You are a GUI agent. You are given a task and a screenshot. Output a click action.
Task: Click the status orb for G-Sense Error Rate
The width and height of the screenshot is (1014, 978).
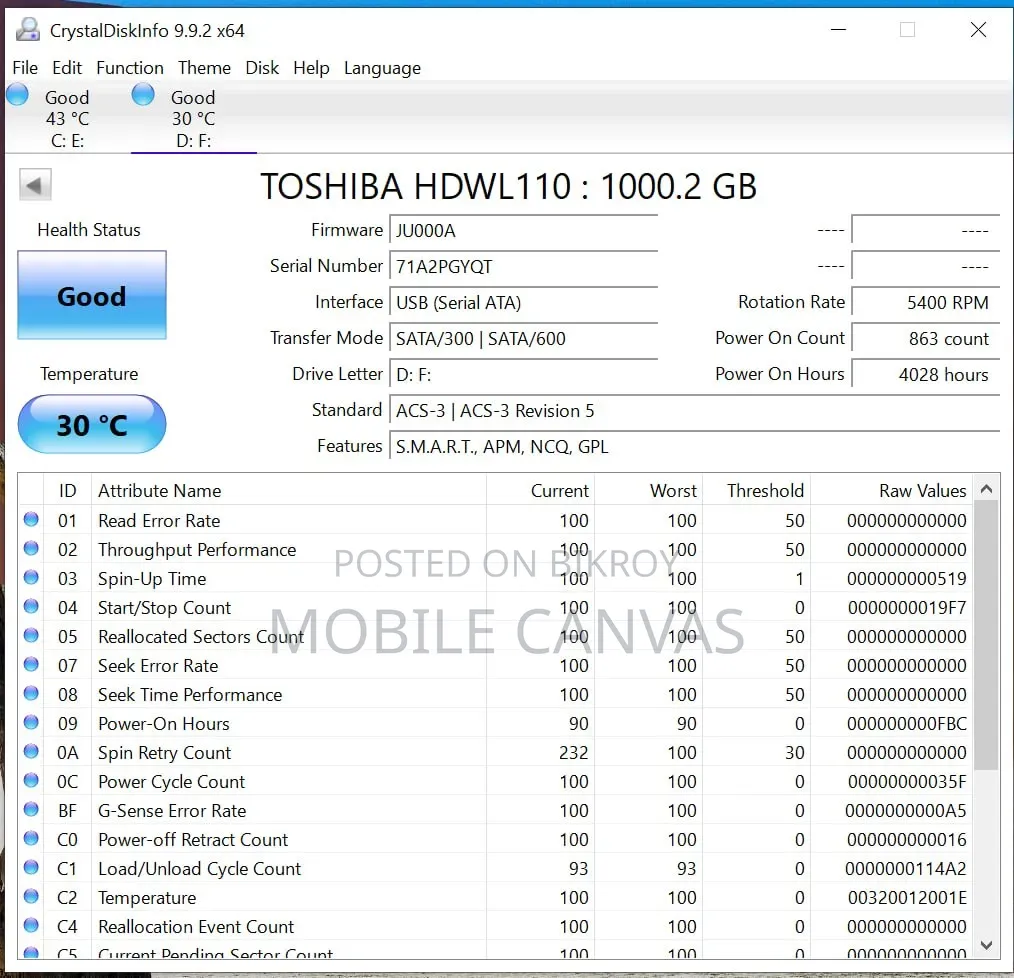31,809
